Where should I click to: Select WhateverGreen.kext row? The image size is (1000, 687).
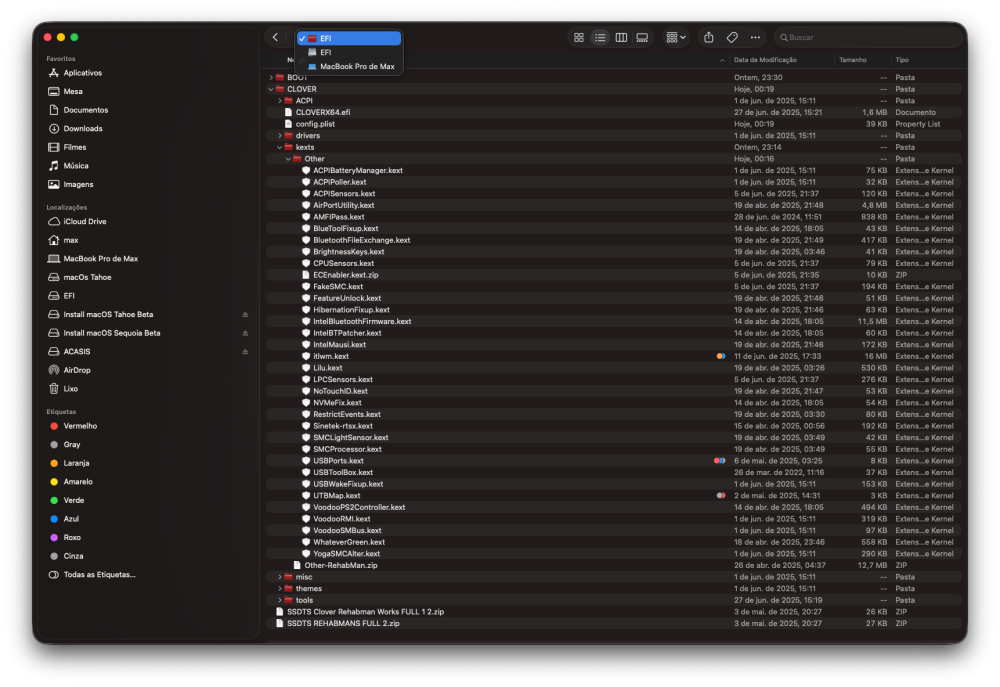pos(614,542)
